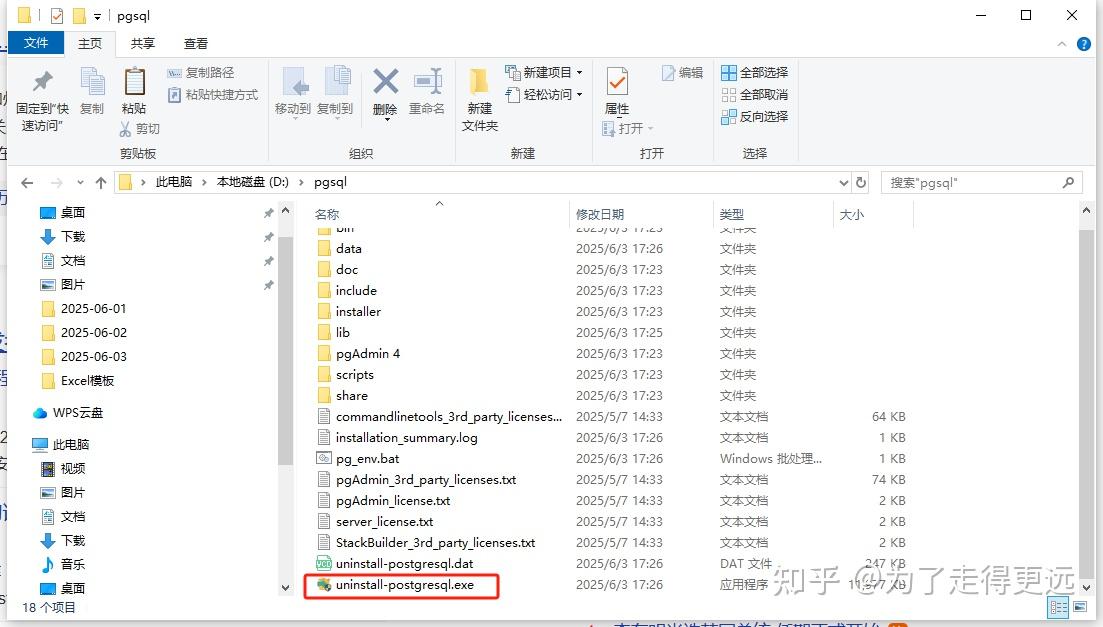The width and height of the screenshot is (1103, 627).
Task: Select 2025-06-01 folder in navigation pane
Action: [94, 309]
